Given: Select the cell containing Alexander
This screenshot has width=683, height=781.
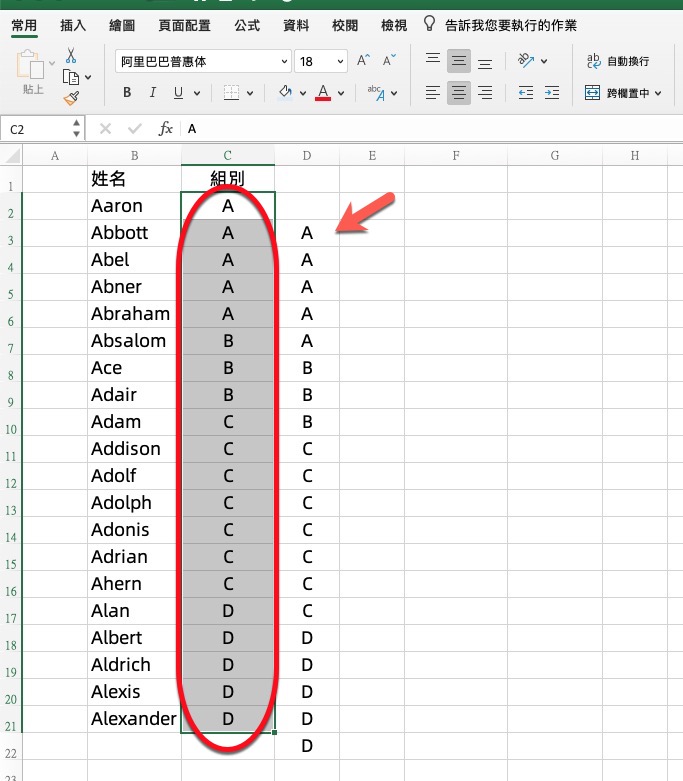Looking at the screenshot, I should coord(135,719).
